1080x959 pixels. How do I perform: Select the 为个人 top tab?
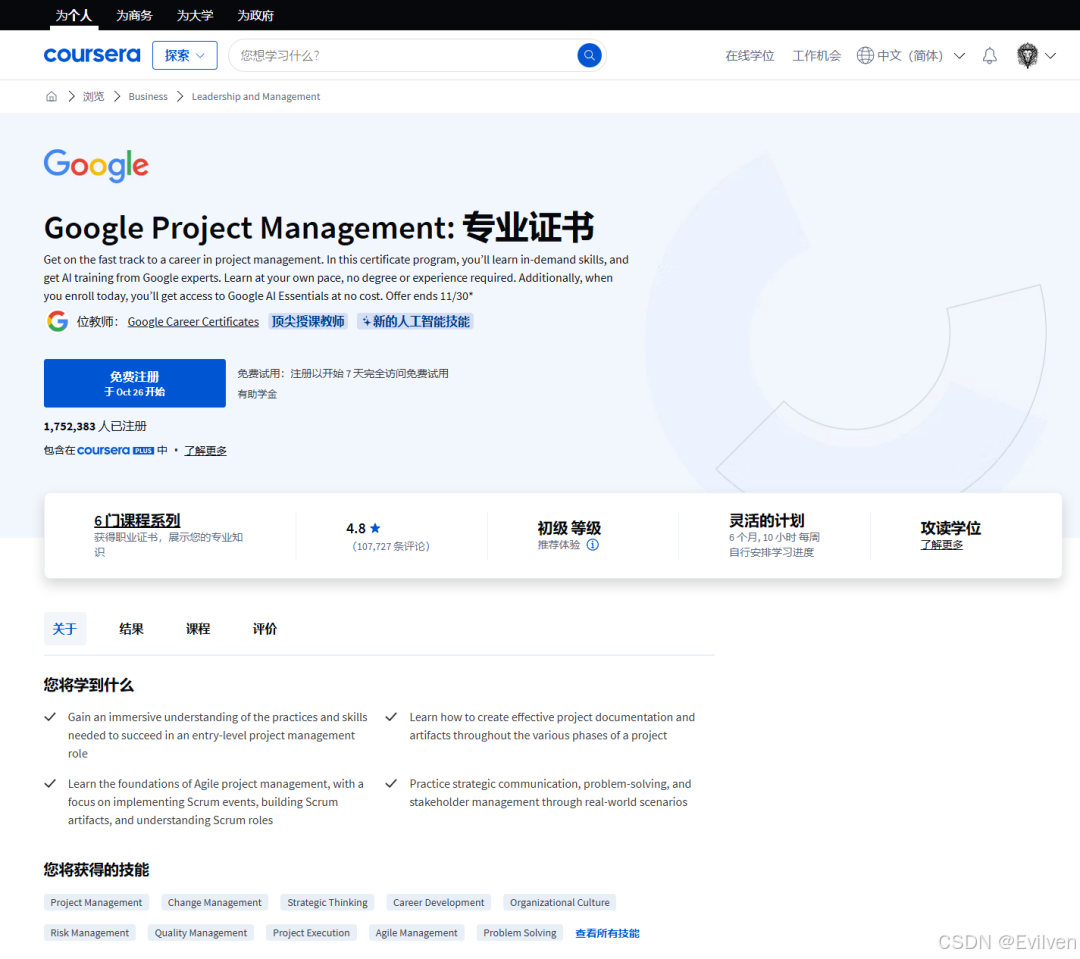click(x=74, y=15)
